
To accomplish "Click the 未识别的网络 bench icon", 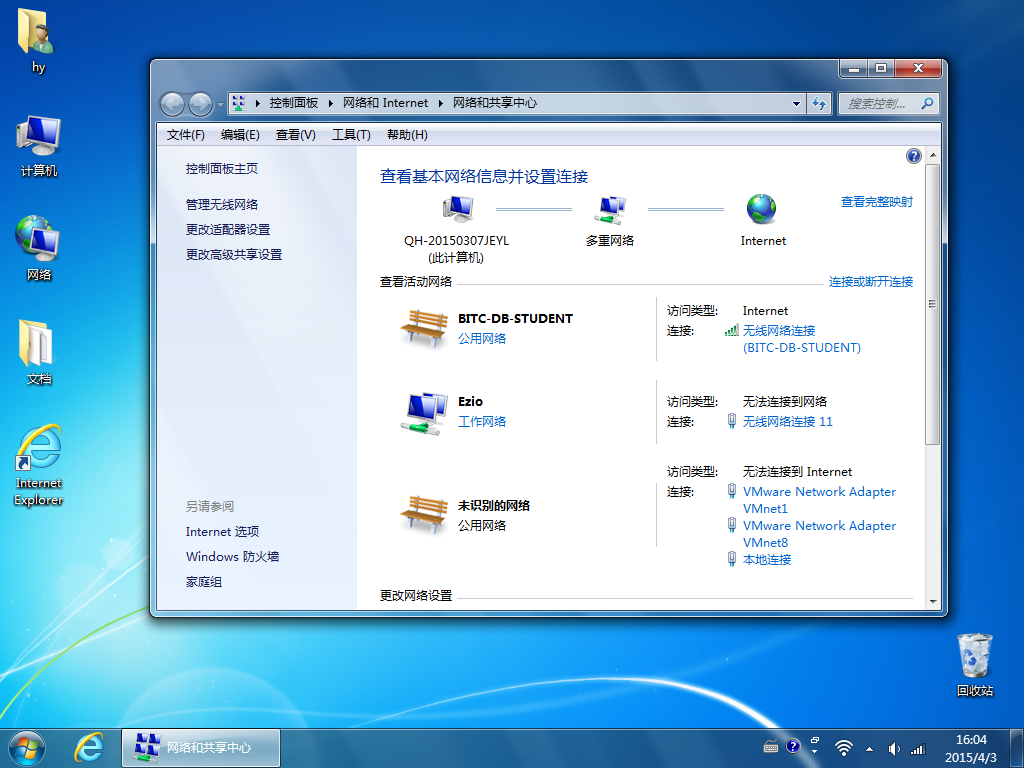I will [x=423, y=515].
